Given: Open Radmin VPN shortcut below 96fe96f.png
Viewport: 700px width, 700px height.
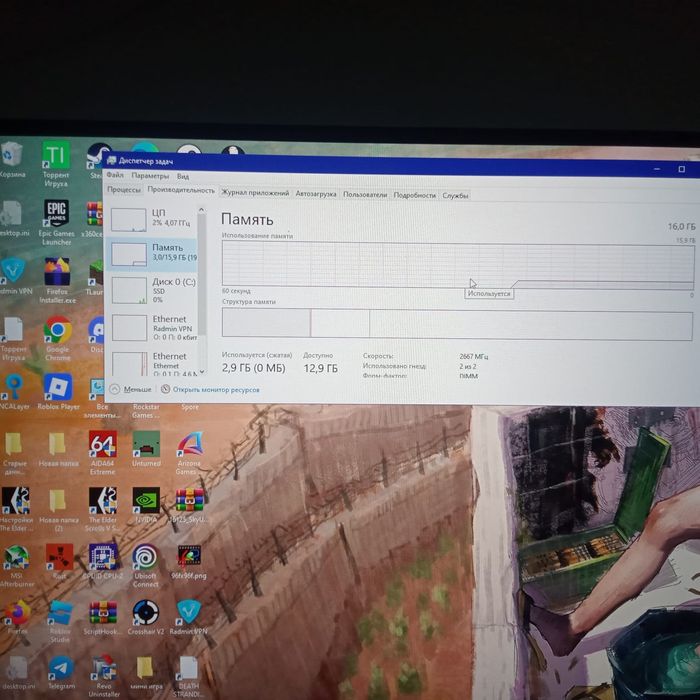Looking at the screenshot, I should click(x=188, y=617).
